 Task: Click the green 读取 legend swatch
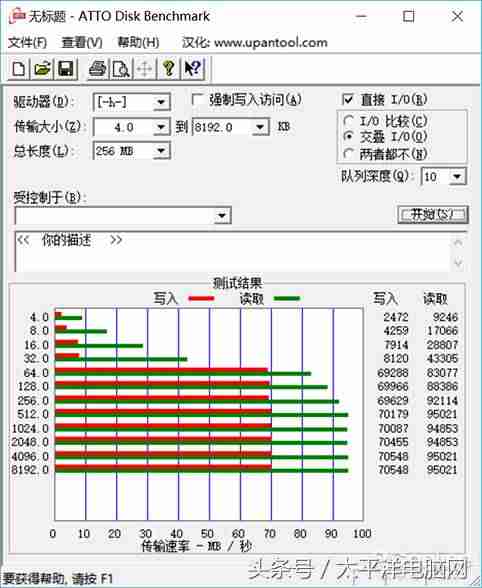[287, 299]
